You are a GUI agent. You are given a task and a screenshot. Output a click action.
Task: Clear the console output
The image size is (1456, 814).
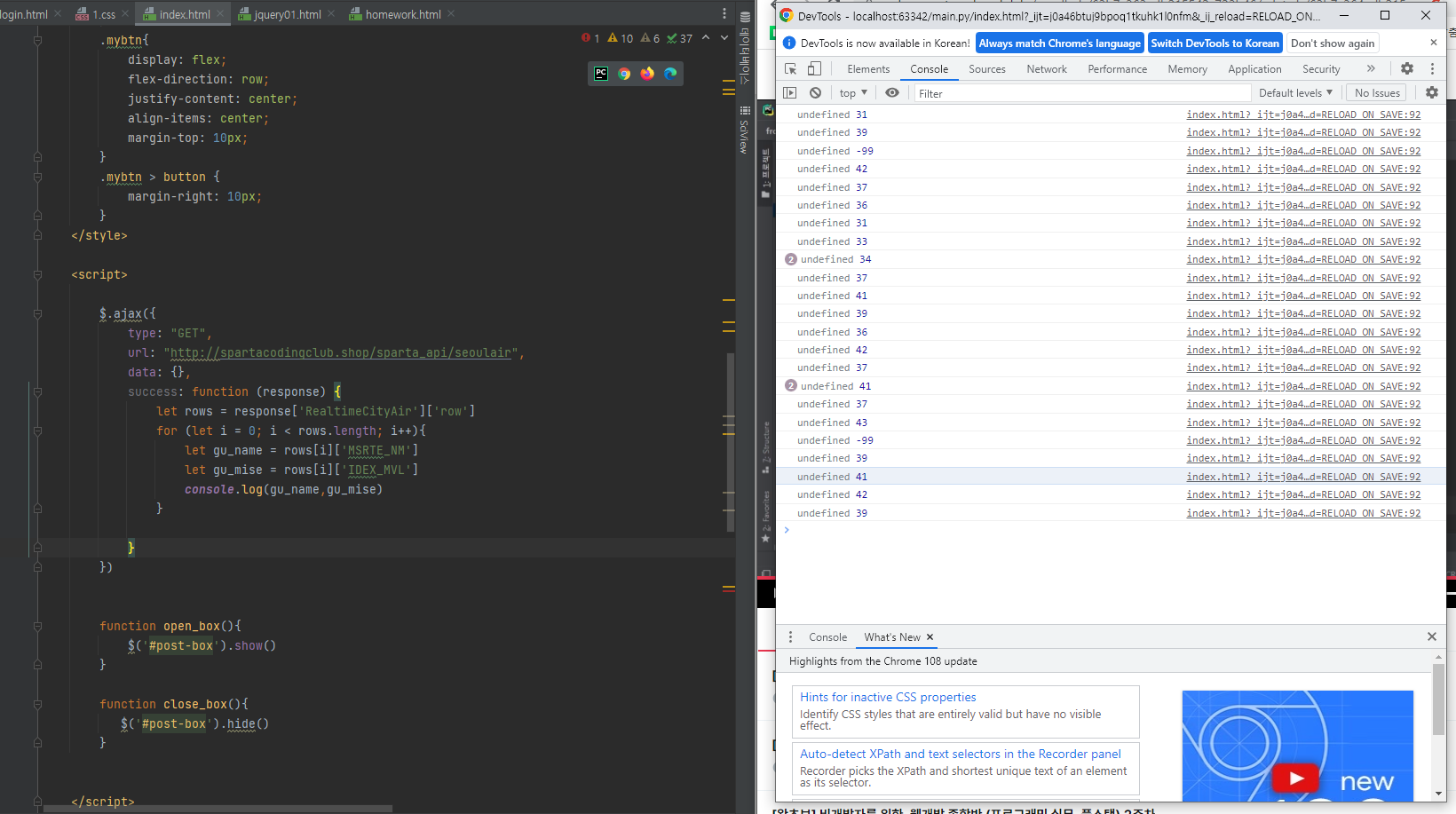click(815, 92)
